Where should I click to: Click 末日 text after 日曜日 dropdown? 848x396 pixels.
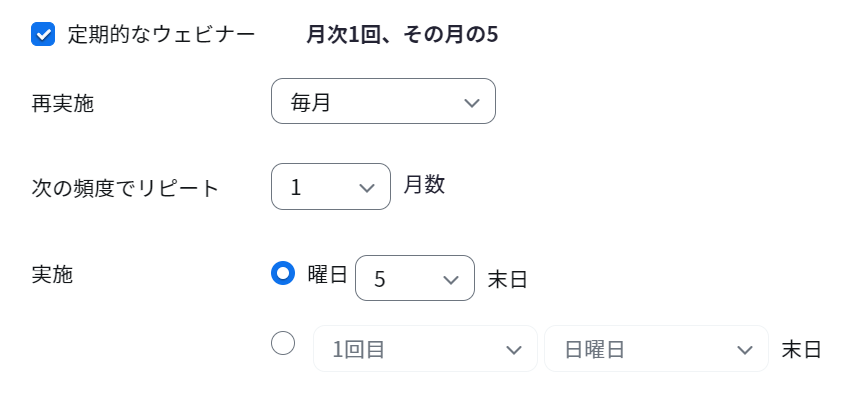pyautogui.click(x=801, y=350)
